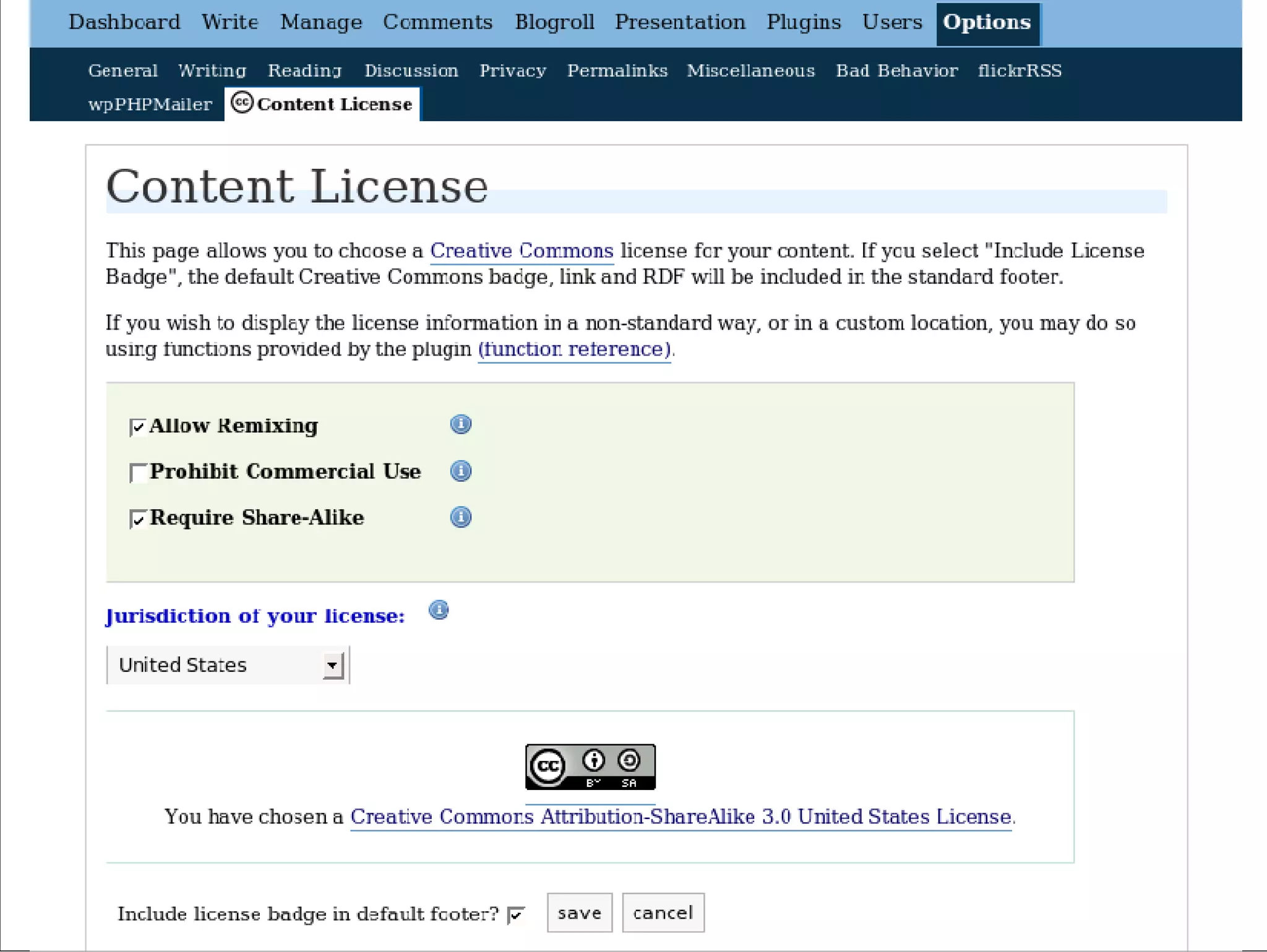Switch to the Permalinks options tab
The image size is (1267, 952).
[617, 71]
